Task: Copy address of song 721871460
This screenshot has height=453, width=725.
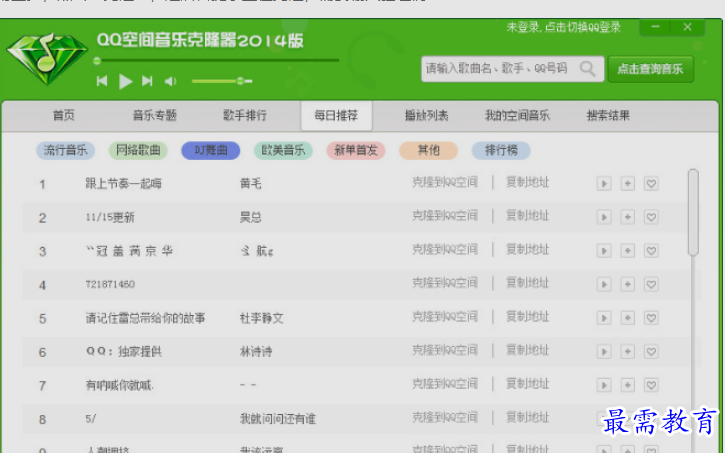Action: (x=527, y=282)
